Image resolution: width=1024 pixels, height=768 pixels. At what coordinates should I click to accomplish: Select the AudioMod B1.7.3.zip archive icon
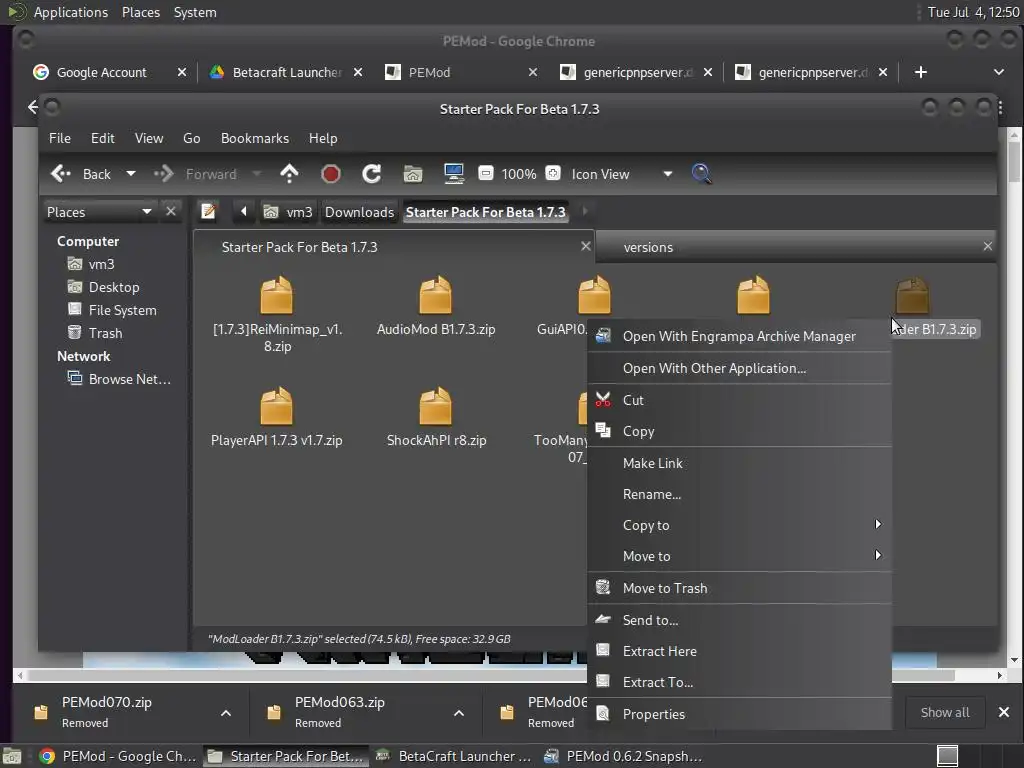(436, 295)
